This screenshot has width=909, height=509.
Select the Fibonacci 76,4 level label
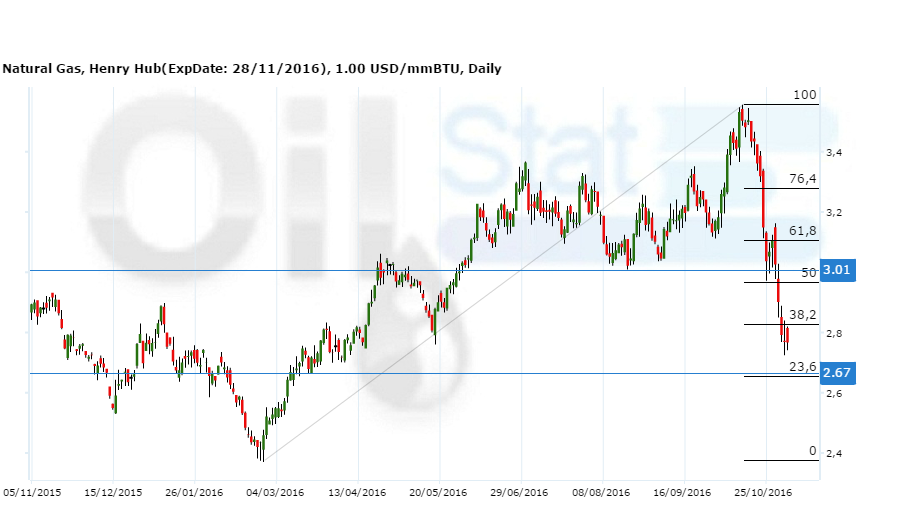tap(803, 179)
